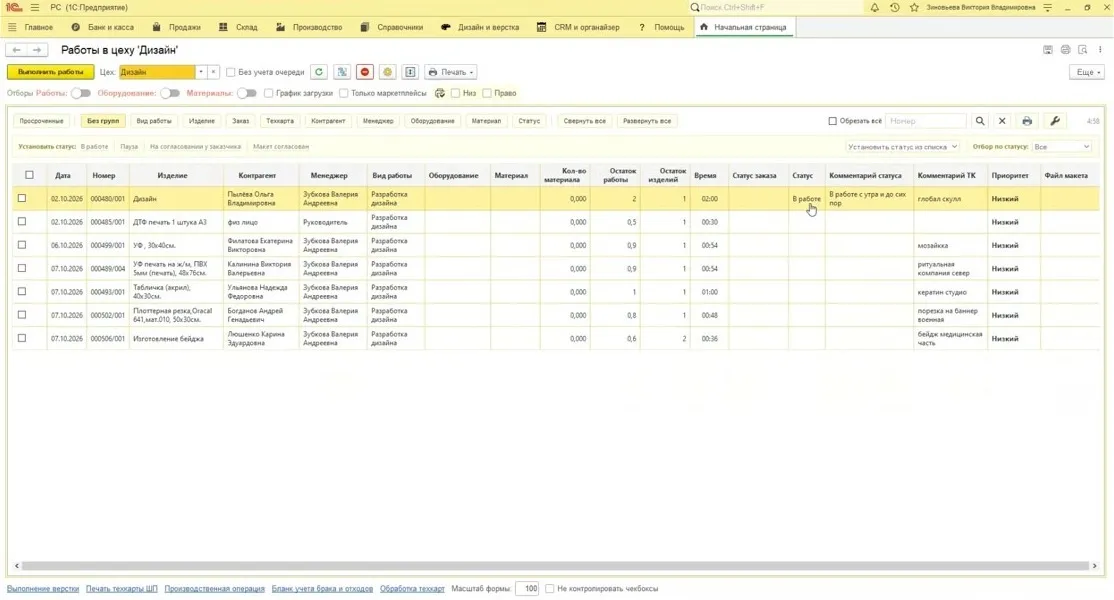Open the Еще dropdown menu
This screenshot has width=1114, height=600.
1087,72
